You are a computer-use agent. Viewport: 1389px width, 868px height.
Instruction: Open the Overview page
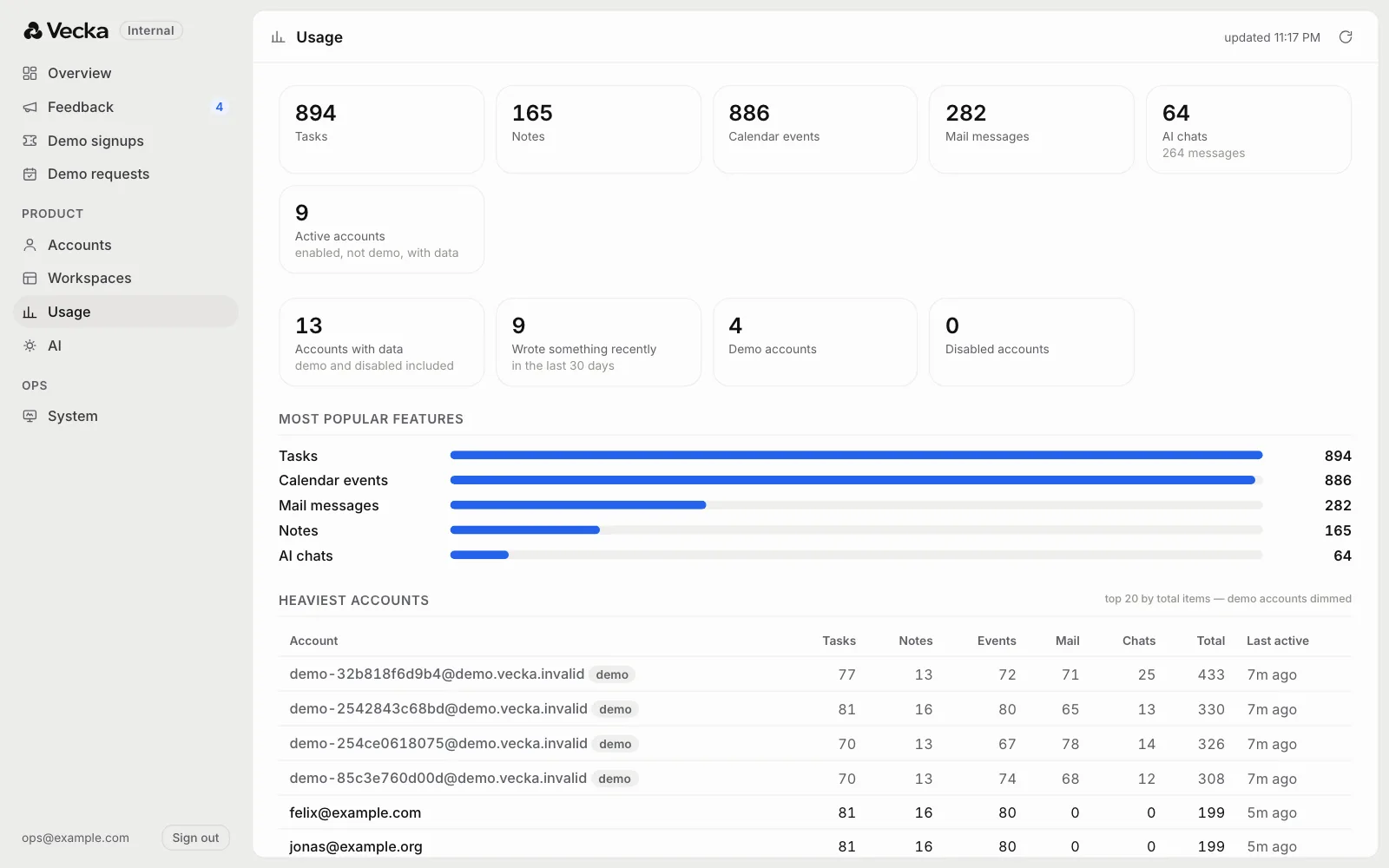click(x=126, y=73)
